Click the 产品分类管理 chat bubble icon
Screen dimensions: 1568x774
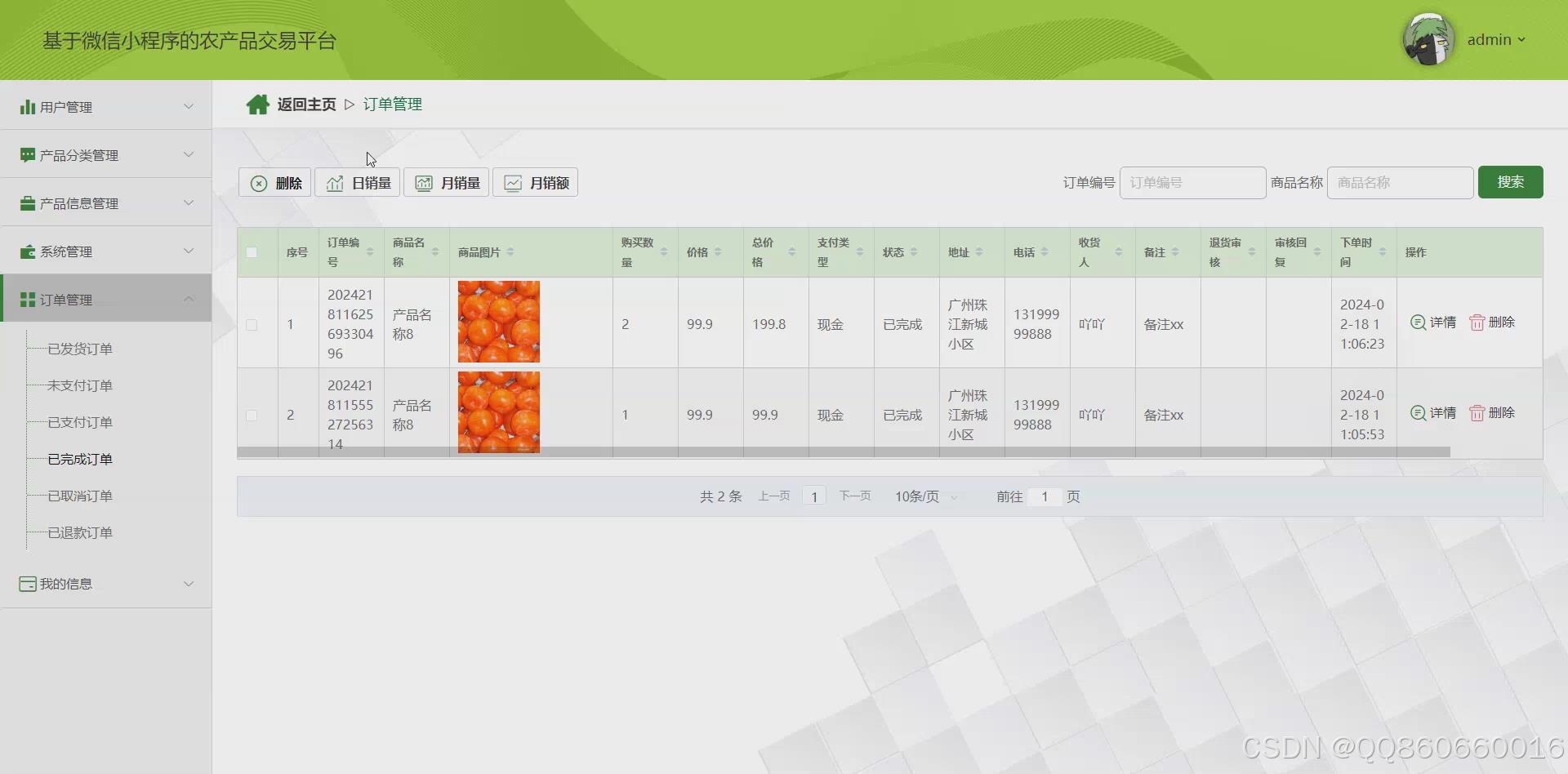(x=28, y=155)
